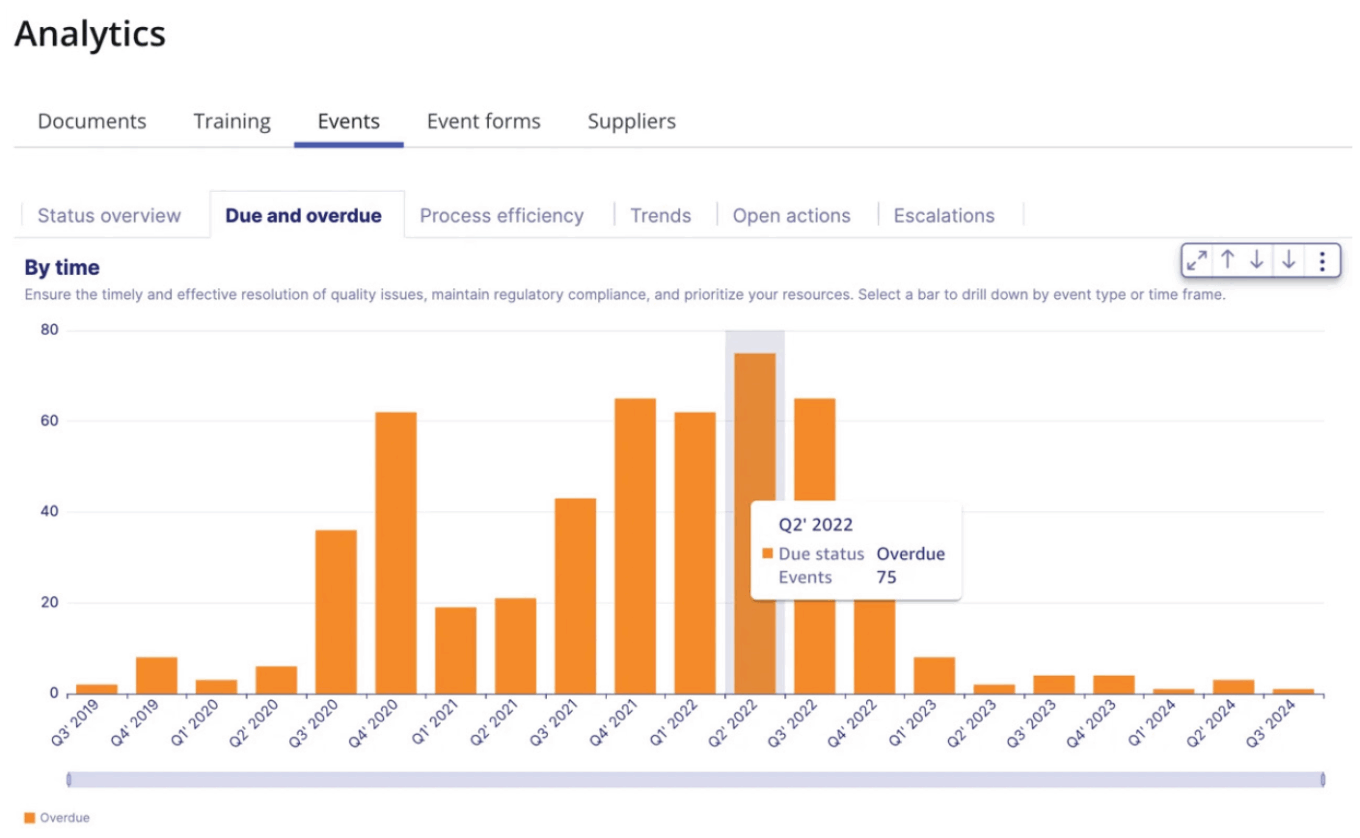Select the Q4' 2020 bar in the chart
The height and width of the screenshot is (838, 1360).
coord(397,550)
